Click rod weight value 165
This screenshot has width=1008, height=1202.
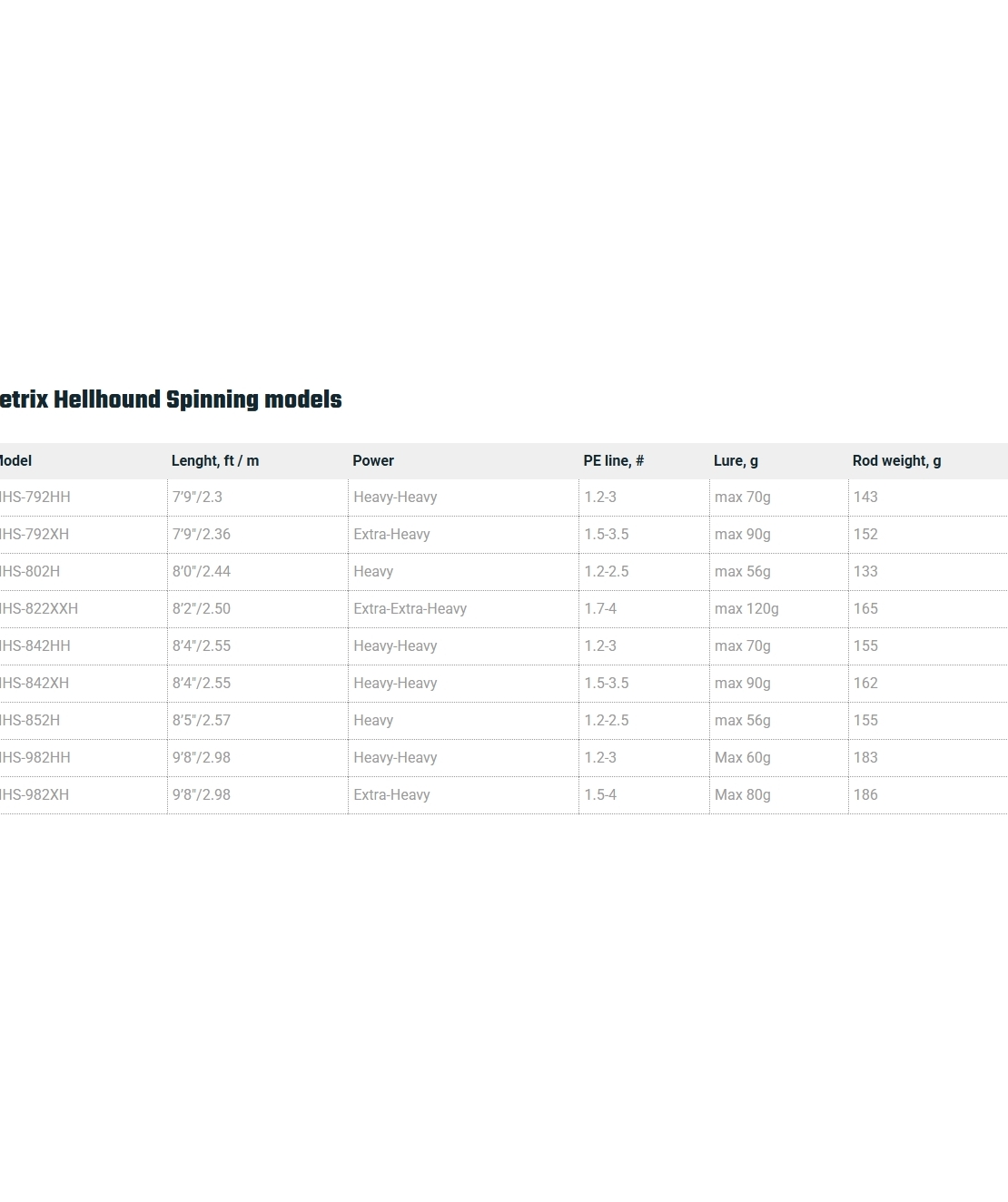[865, 609]
